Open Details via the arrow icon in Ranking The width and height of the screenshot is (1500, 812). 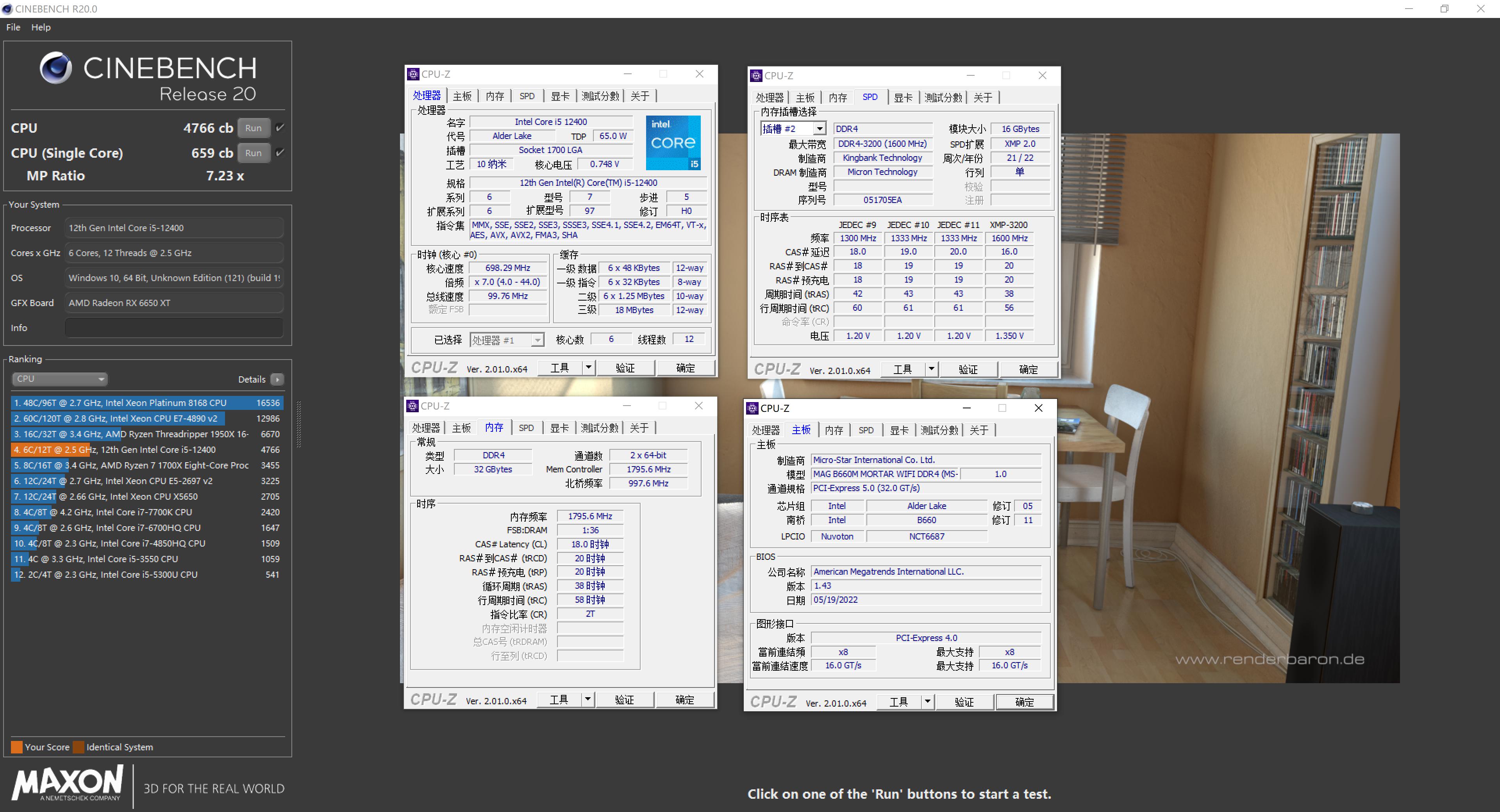point(278,379)
